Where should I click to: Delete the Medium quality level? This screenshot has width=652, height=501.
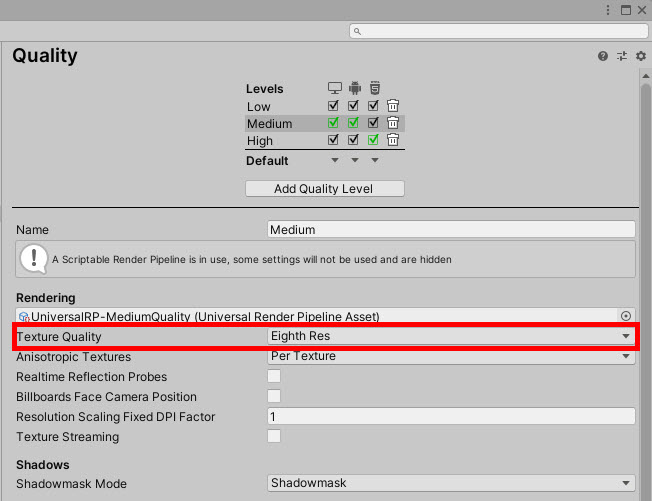point(393,123)
